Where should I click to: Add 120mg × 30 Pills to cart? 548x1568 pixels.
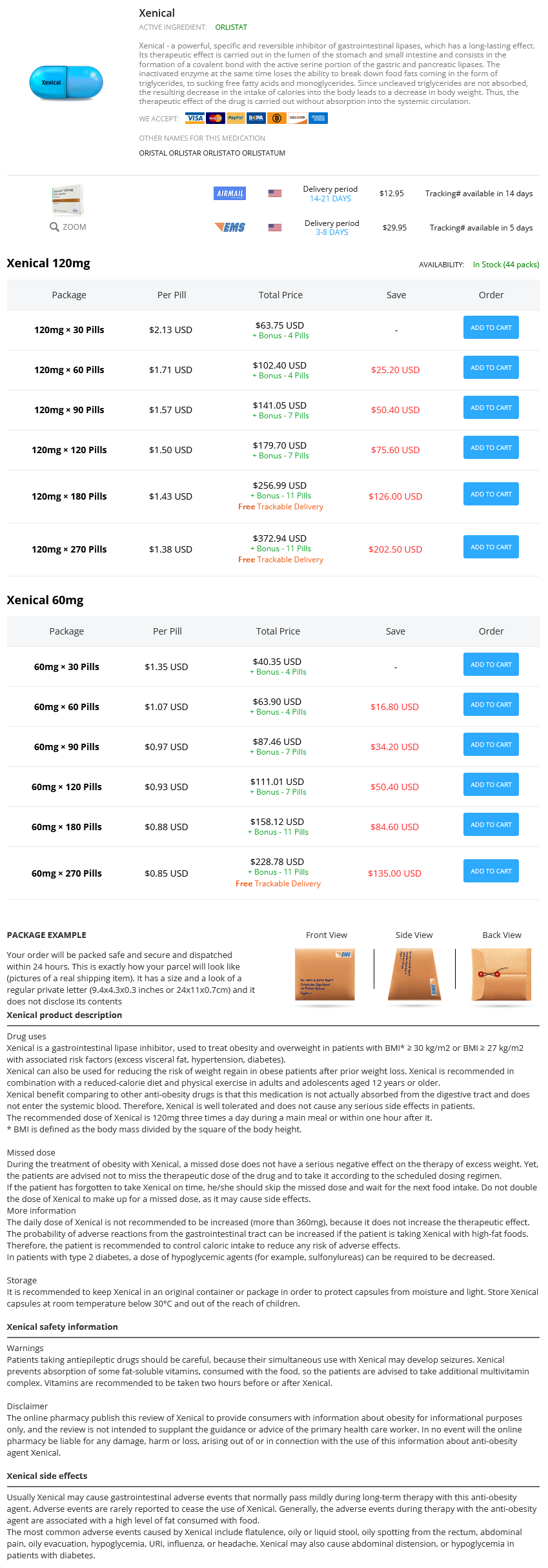491,327
